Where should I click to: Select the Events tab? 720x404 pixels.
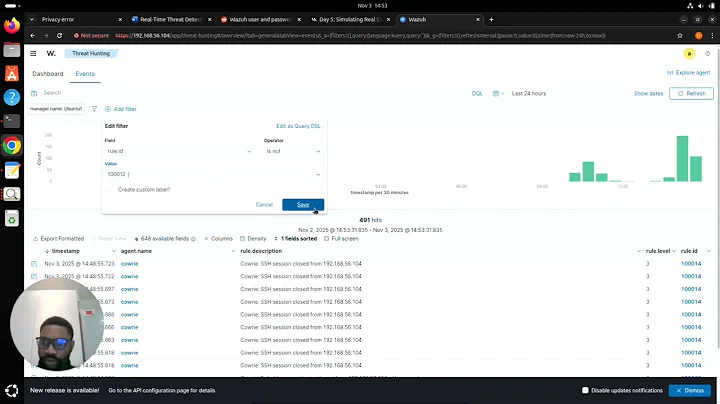(85, 74)
